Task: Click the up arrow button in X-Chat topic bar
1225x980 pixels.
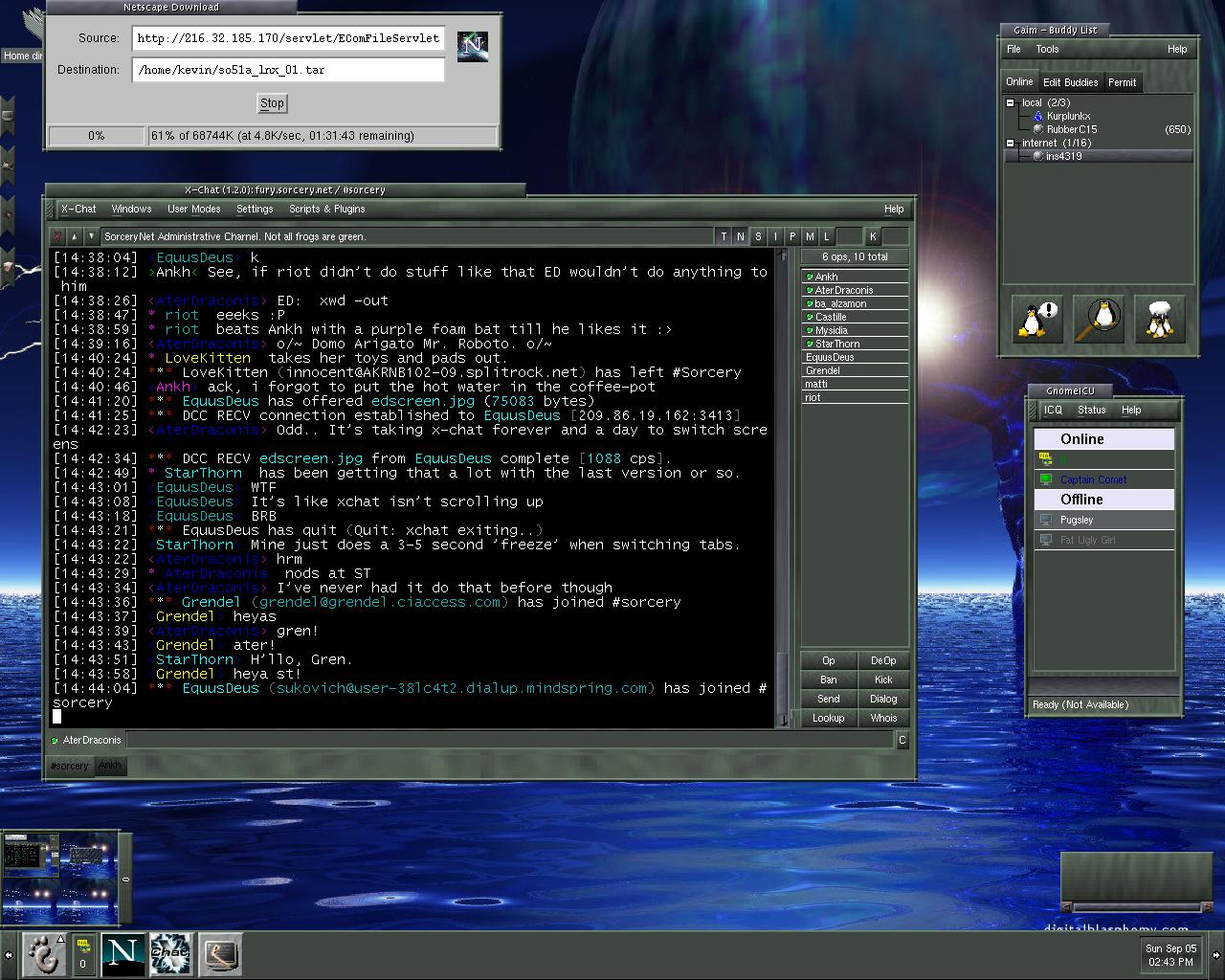Action: 75,236
